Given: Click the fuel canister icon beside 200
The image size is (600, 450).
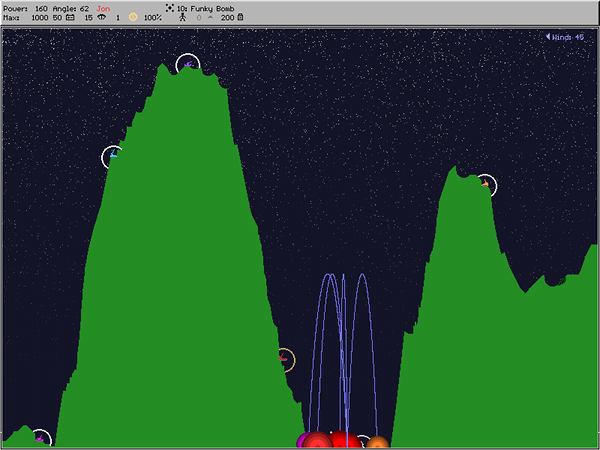Looking at the screenshot, I should pos(241,18).
